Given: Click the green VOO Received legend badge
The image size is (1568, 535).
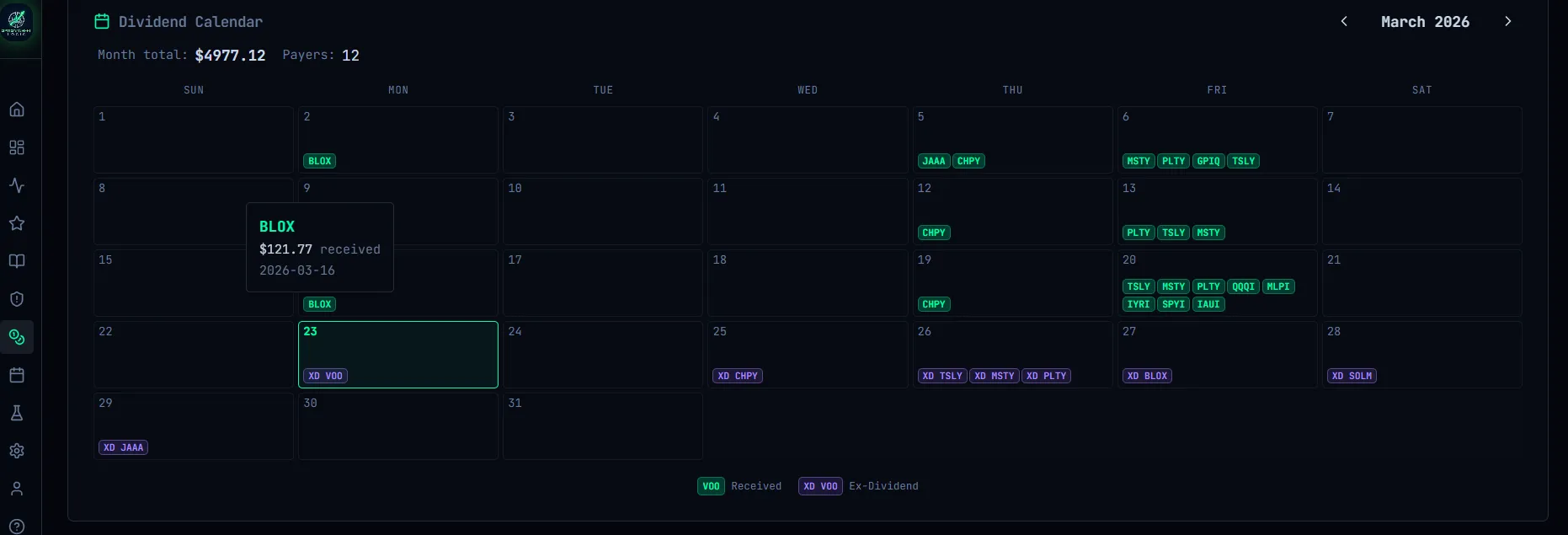Looking at the screenshot, I should click(x=711, y=486).
